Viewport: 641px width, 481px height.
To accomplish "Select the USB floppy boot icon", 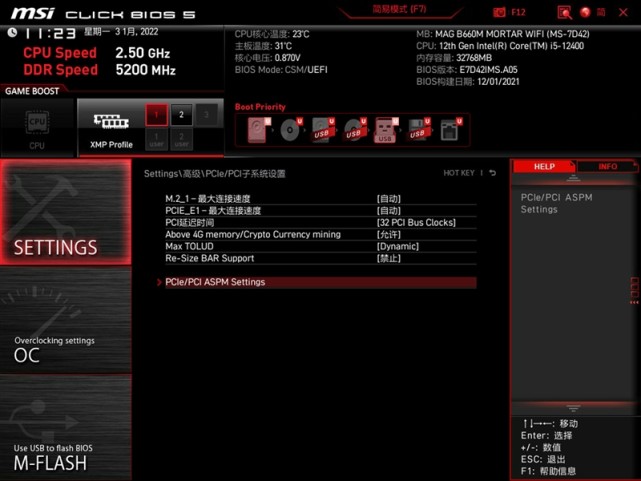I will click(x=418, y=130).
